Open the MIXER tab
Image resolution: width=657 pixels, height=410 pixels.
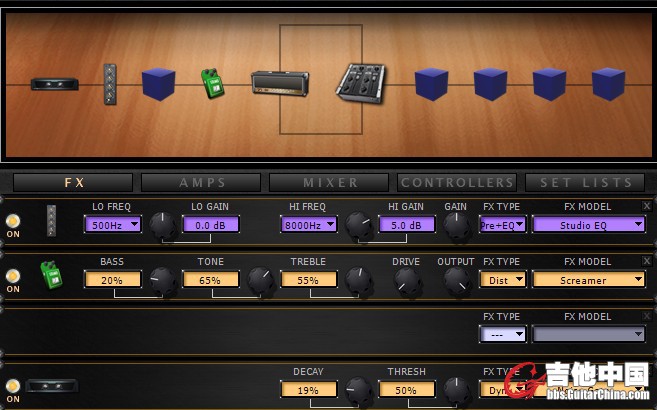[330, 183]
